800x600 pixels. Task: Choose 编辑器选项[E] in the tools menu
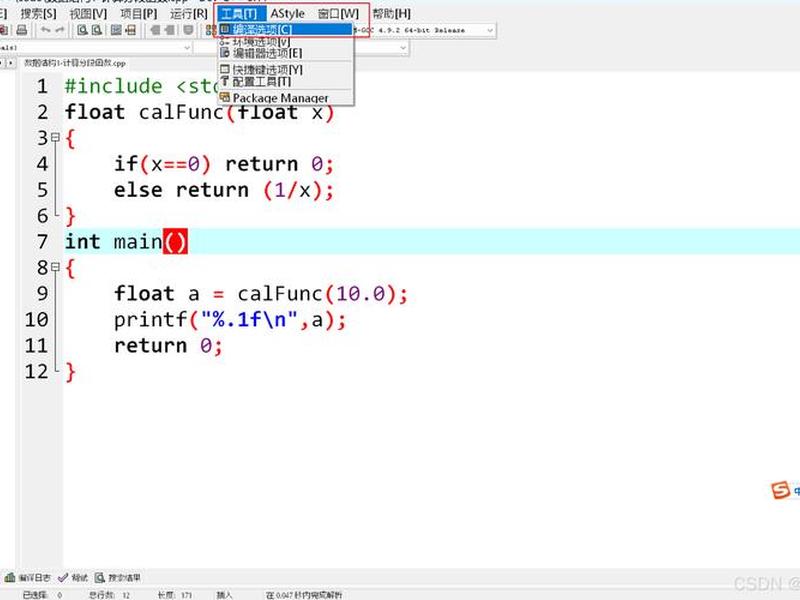point(286,53)
